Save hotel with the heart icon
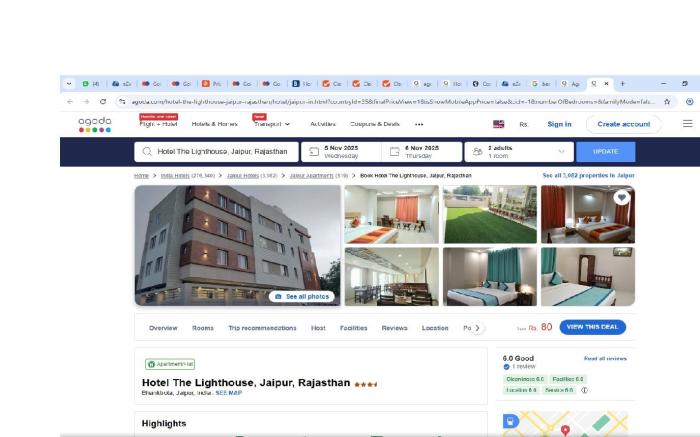This screenshot has width=700, height=437. tap(621, 198)
